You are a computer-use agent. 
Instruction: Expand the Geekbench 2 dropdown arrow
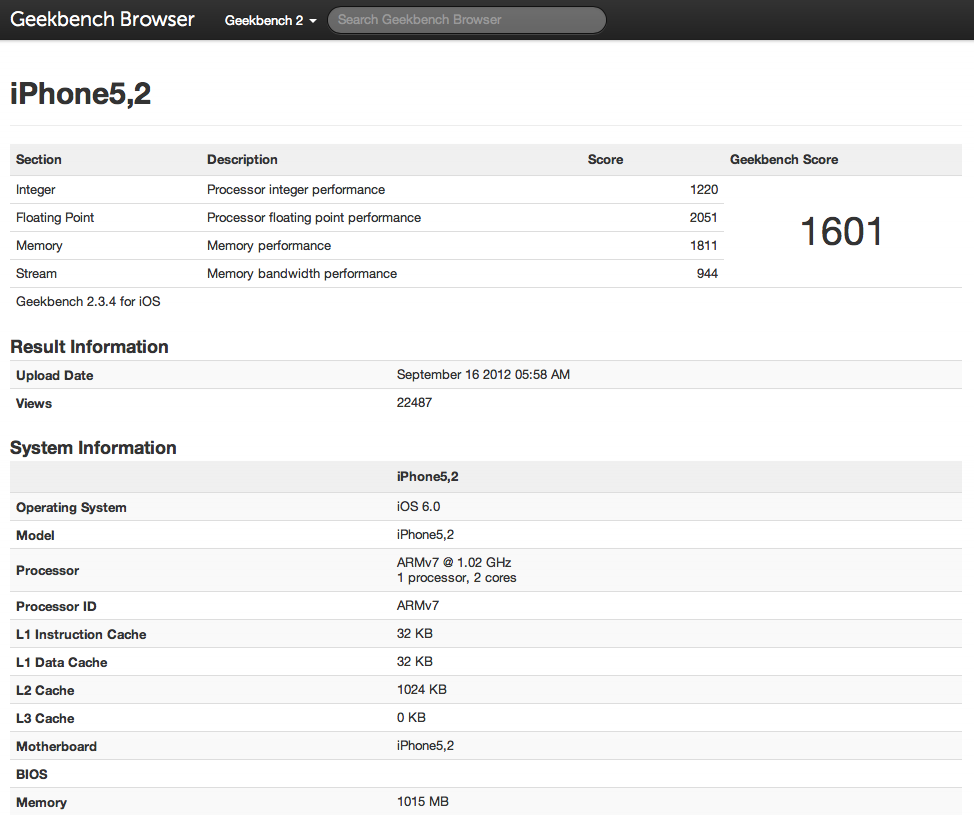311,20
